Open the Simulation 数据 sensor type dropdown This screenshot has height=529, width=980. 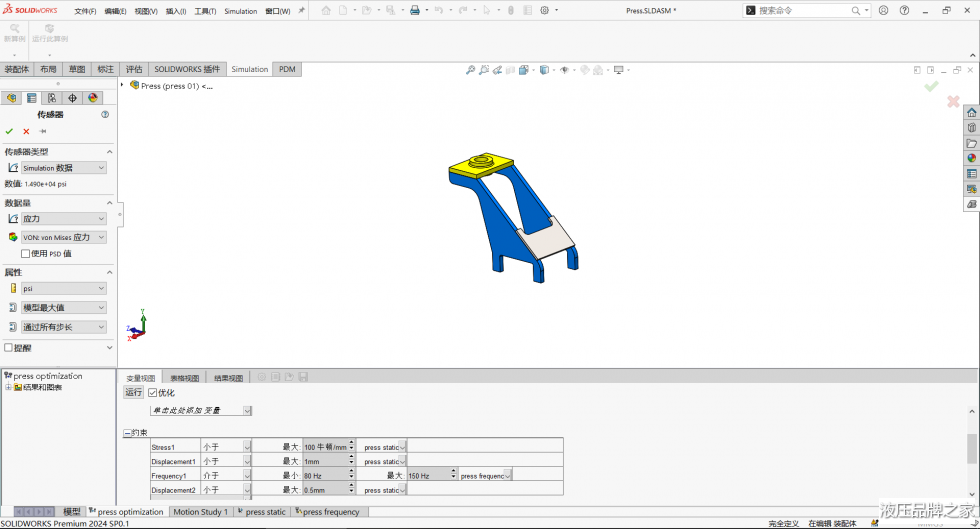(63, 168)
